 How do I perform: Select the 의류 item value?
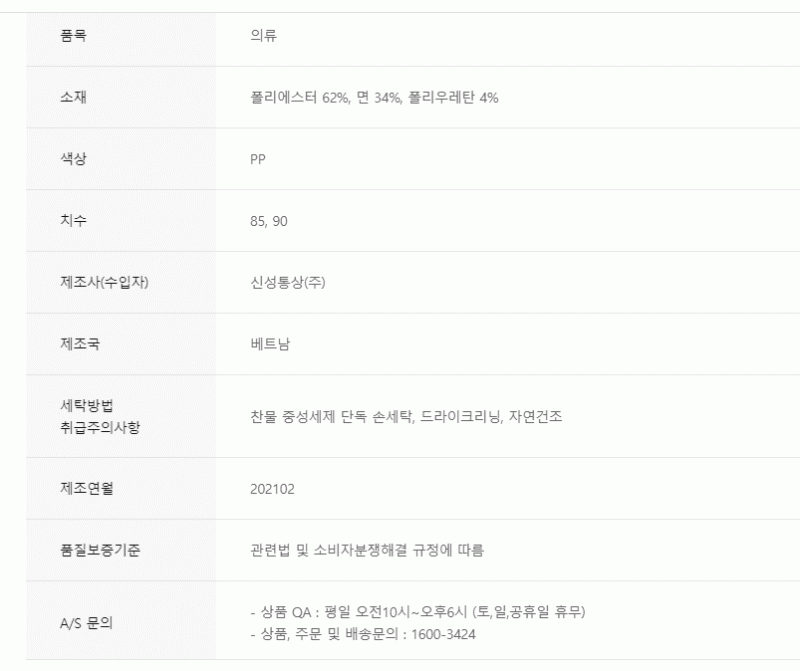[x=263, y=35]
